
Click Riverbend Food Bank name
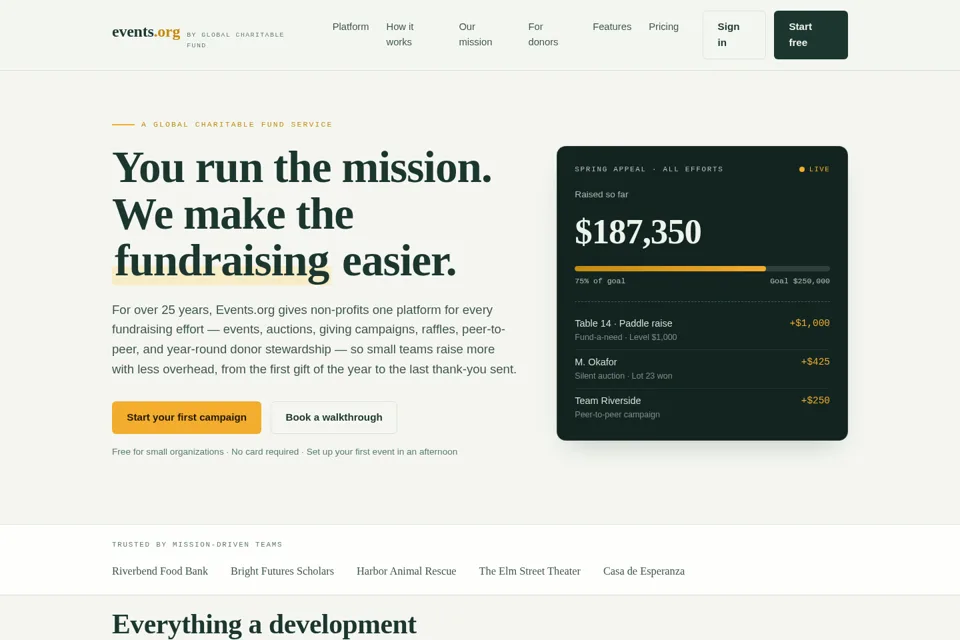(160, 571)
